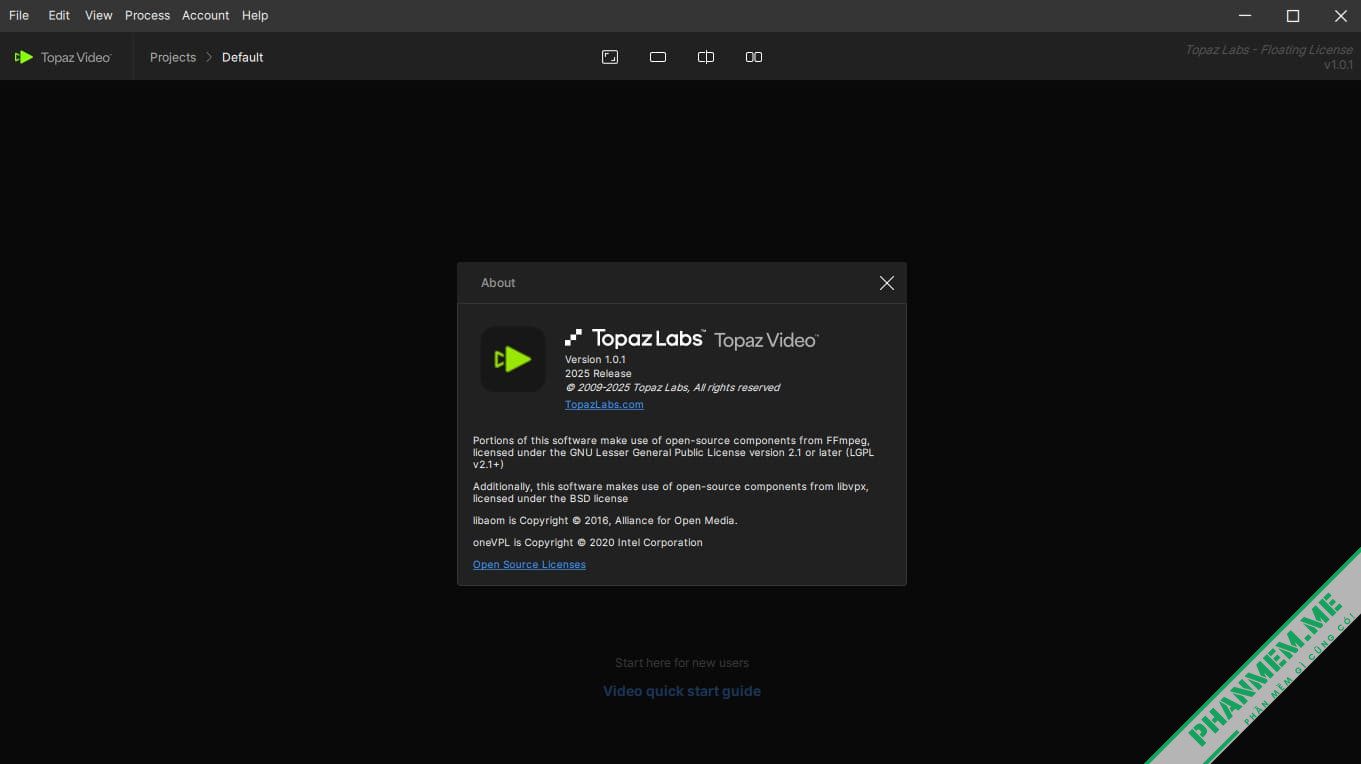Open the Edit menu
Image resolution: width=1361 pixels, height=764 pixels.
click(x=59, y=15)
